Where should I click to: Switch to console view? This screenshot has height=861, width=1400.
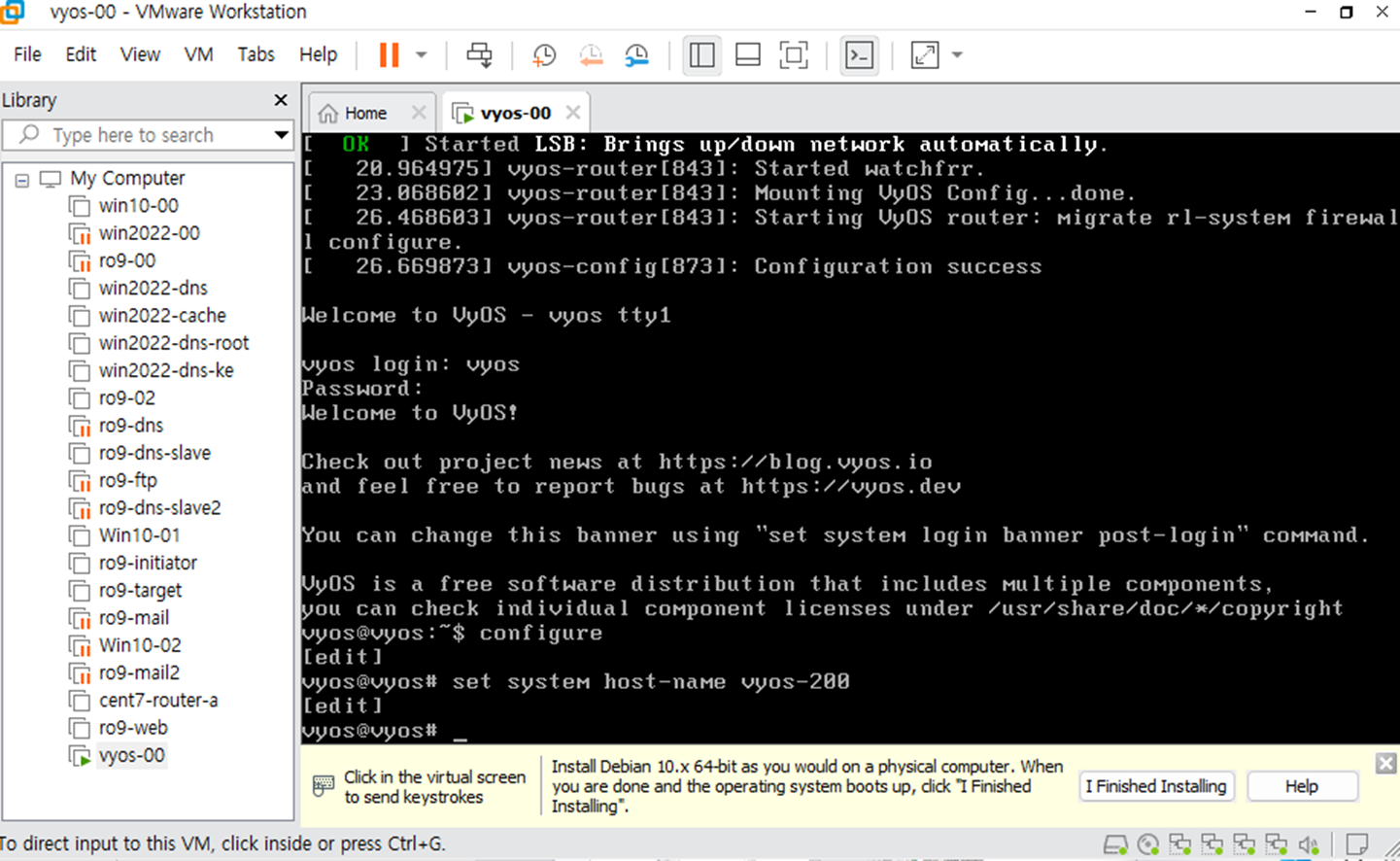pyautogui.click(x=860, y=55)
